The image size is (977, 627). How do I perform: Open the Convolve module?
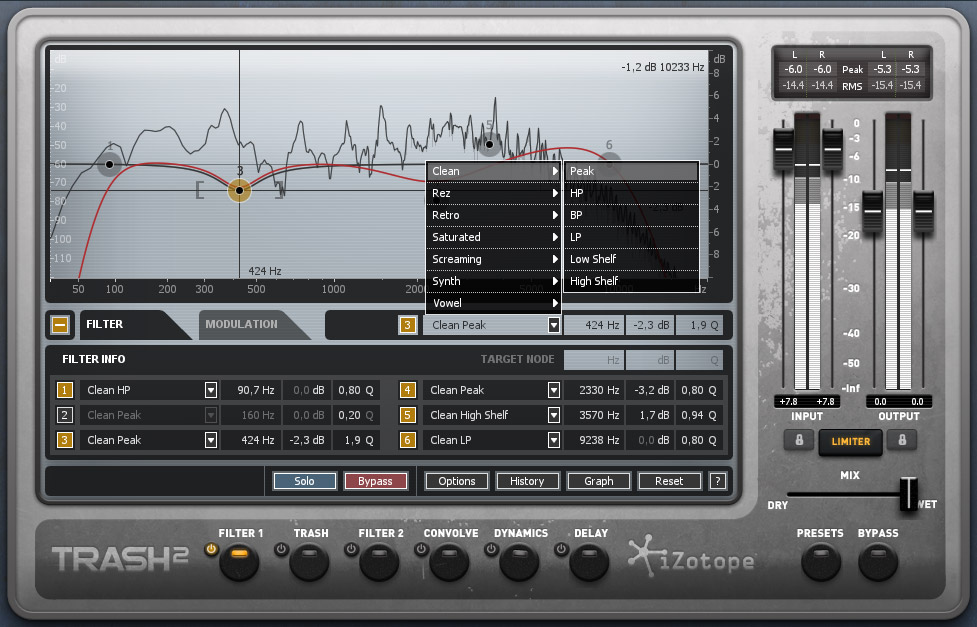tap(448, 563)
